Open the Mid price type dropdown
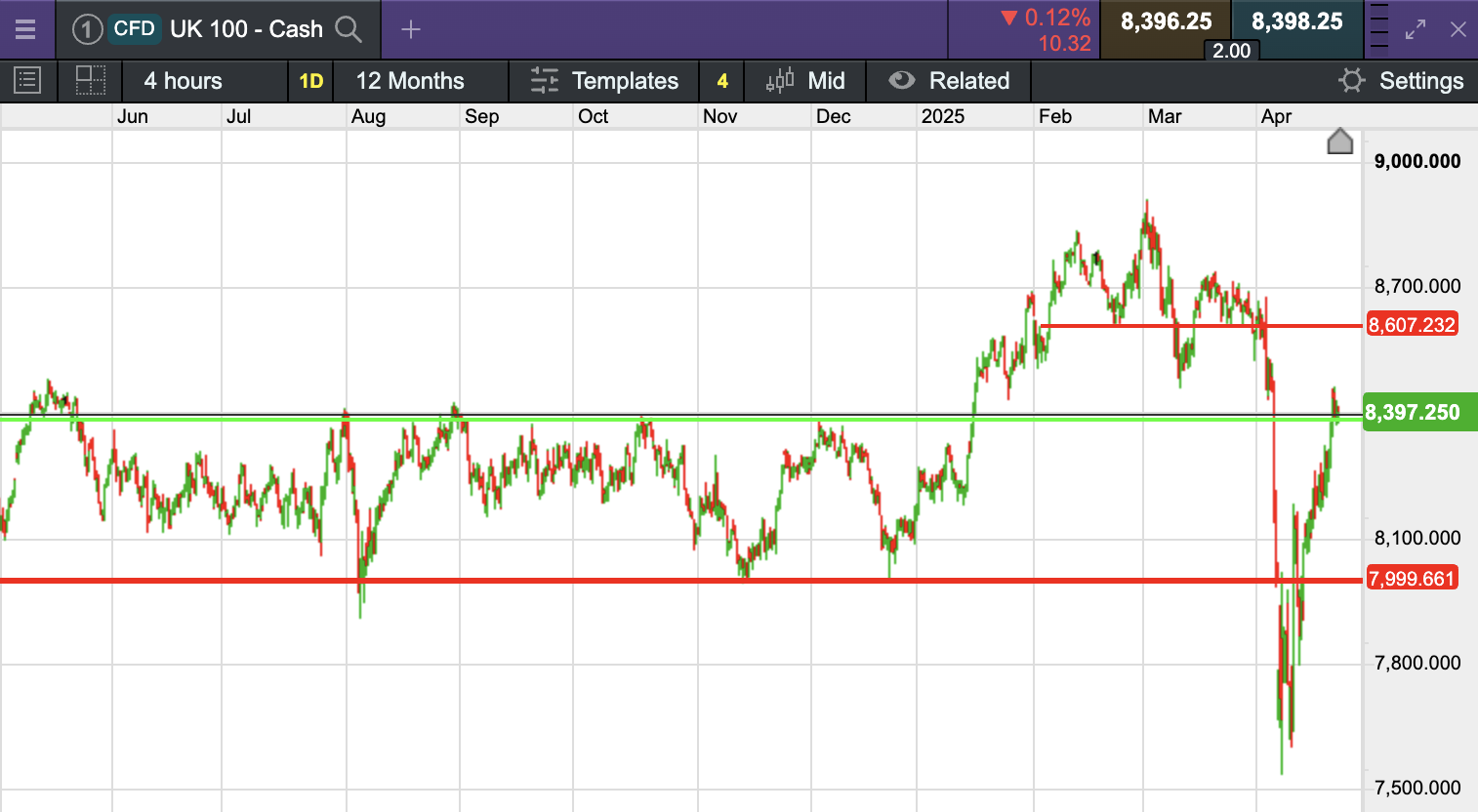Viewport: 1478px width, 812px height. tap(805, 80)
